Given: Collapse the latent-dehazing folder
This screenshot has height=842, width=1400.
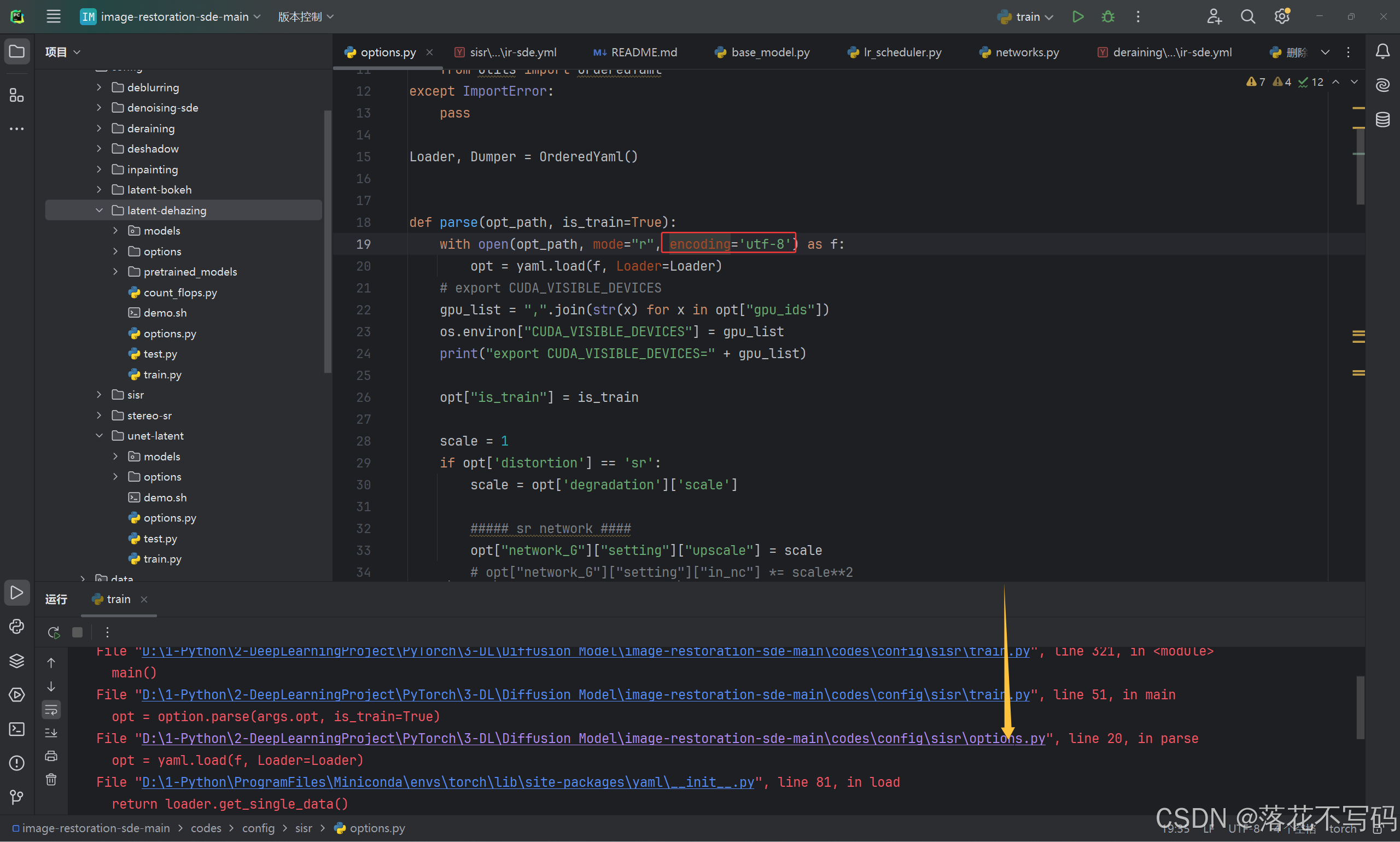Looking at the screenshot, I should (100, 210).
